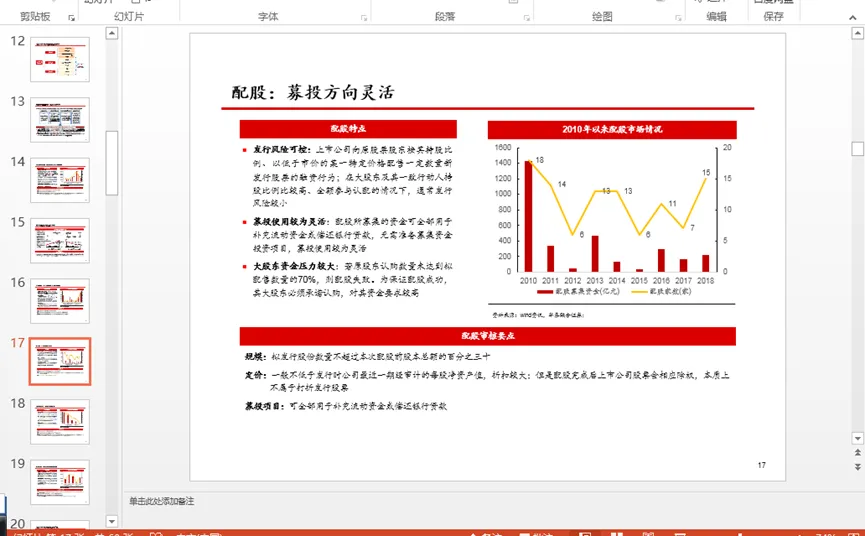Select slide 13 thumbnail
Viewport: 865px width, 536px height.
60,120
